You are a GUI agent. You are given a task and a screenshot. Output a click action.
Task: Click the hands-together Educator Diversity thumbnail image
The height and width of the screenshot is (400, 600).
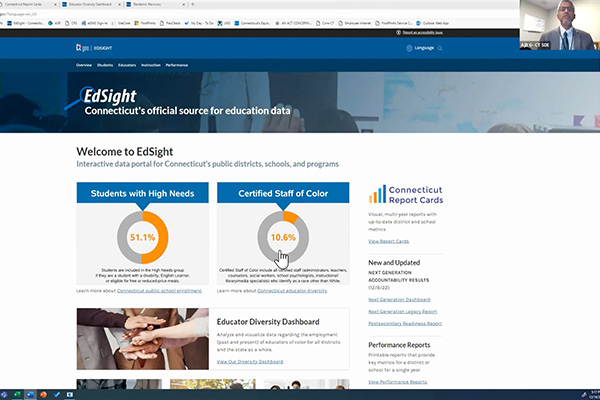pyautogui.click(x=143, y=339)
